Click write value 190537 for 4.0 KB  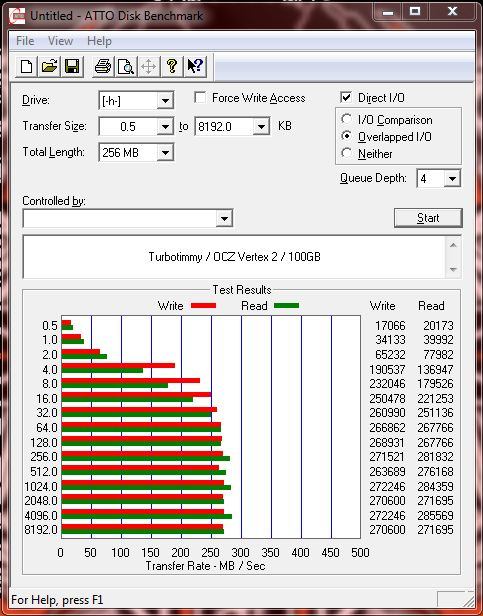tap(387, 369)
